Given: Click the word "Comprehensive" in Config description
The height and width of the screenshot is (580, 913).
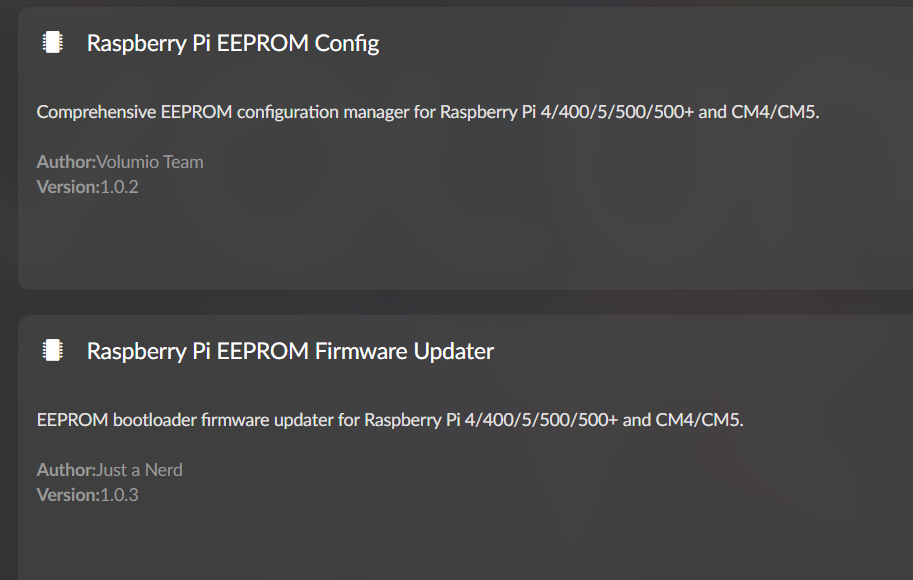Looking at the screenshot, I should click(96, 112).
